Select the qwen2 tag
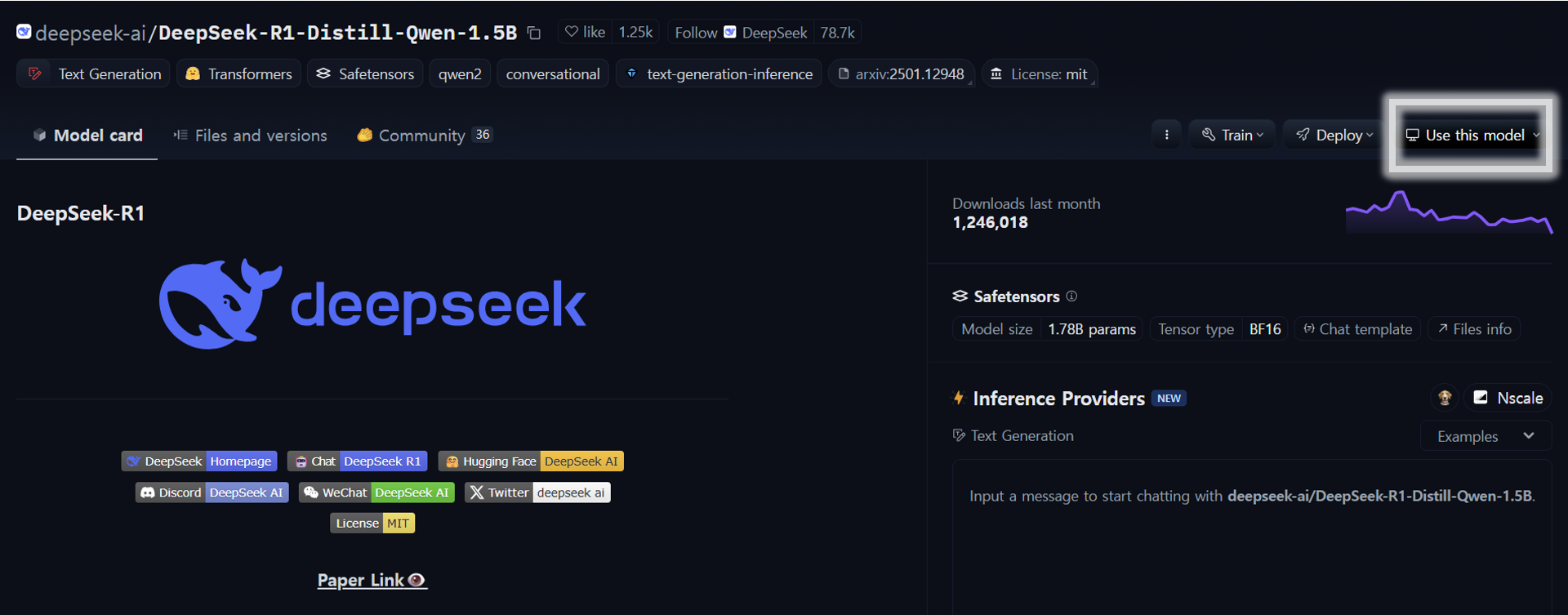Image resolution: width=1568 pixels, height=615 pixels. pyautogui.click(x=460, y=74)
